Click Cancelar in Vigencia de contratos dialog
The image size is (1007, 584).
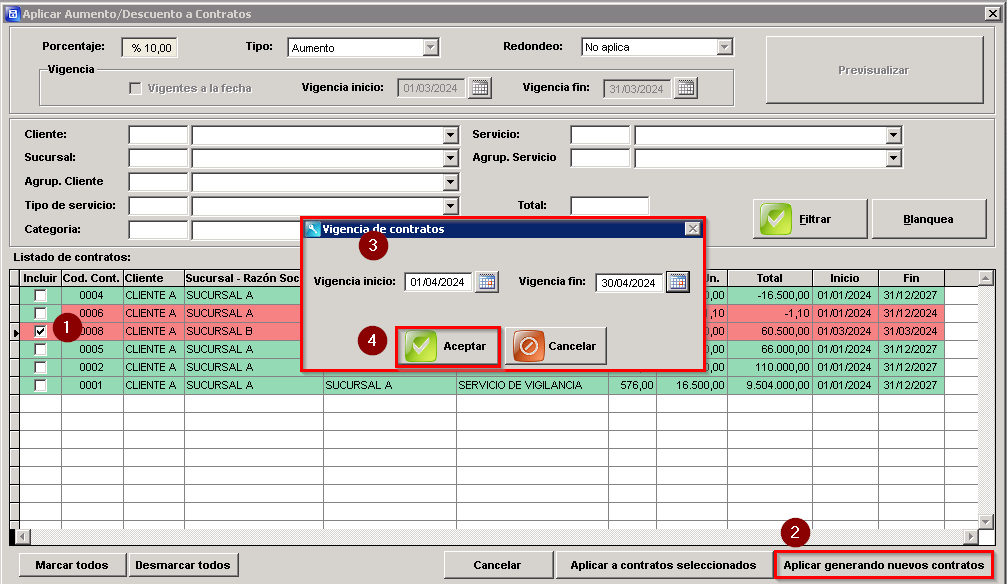[x=556, y=346]
